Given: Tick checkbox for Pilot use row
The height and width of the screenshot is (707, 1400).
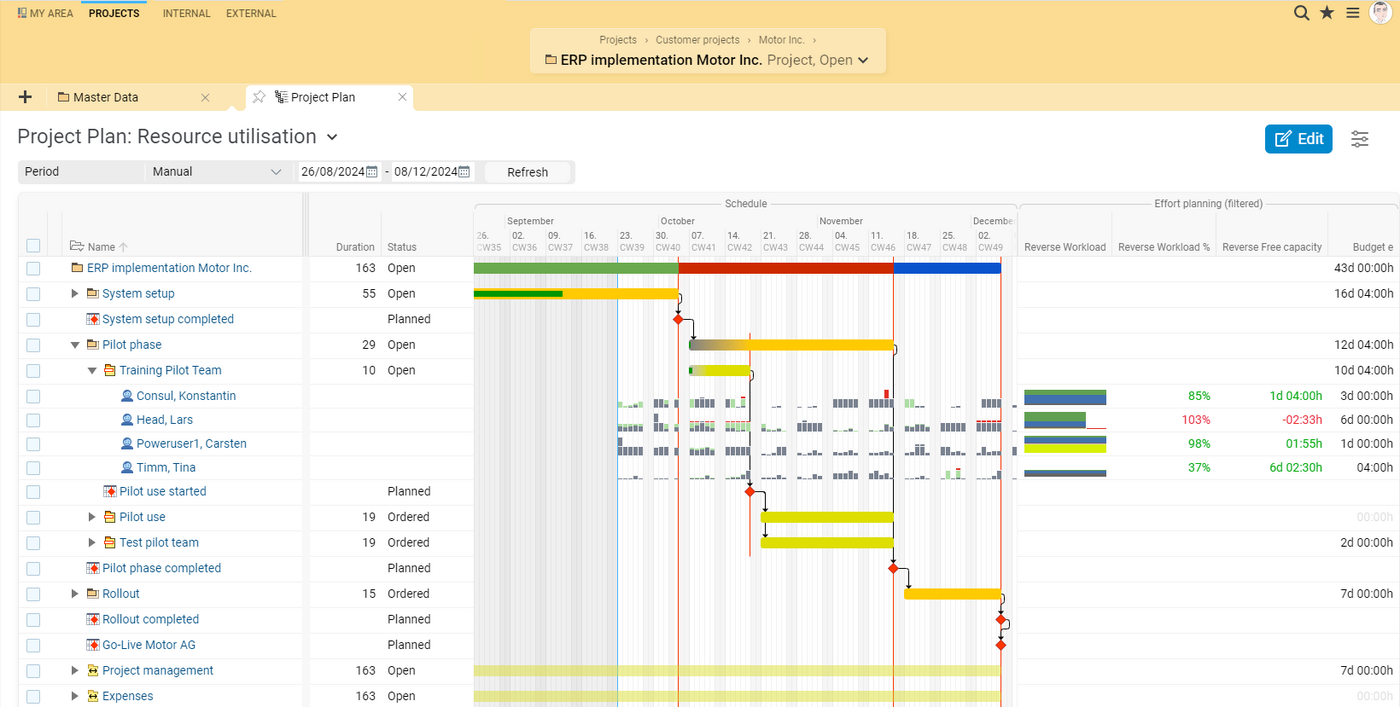Looking at the screenshot, I should [34, 517].
